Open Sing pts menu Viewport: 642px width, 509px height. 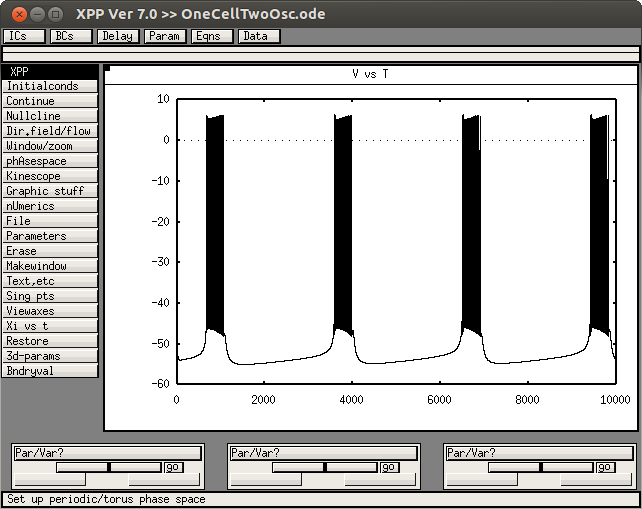[x=50, y=296]
